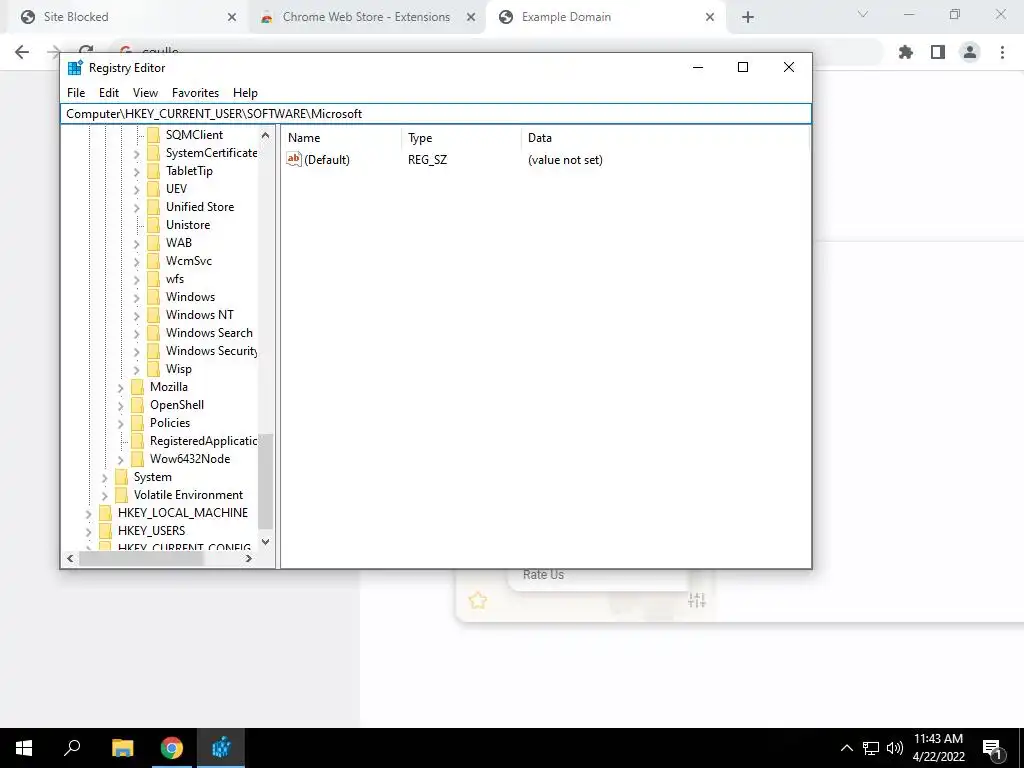
Task: Click the registry address path bar
Action: coord(436,114)
